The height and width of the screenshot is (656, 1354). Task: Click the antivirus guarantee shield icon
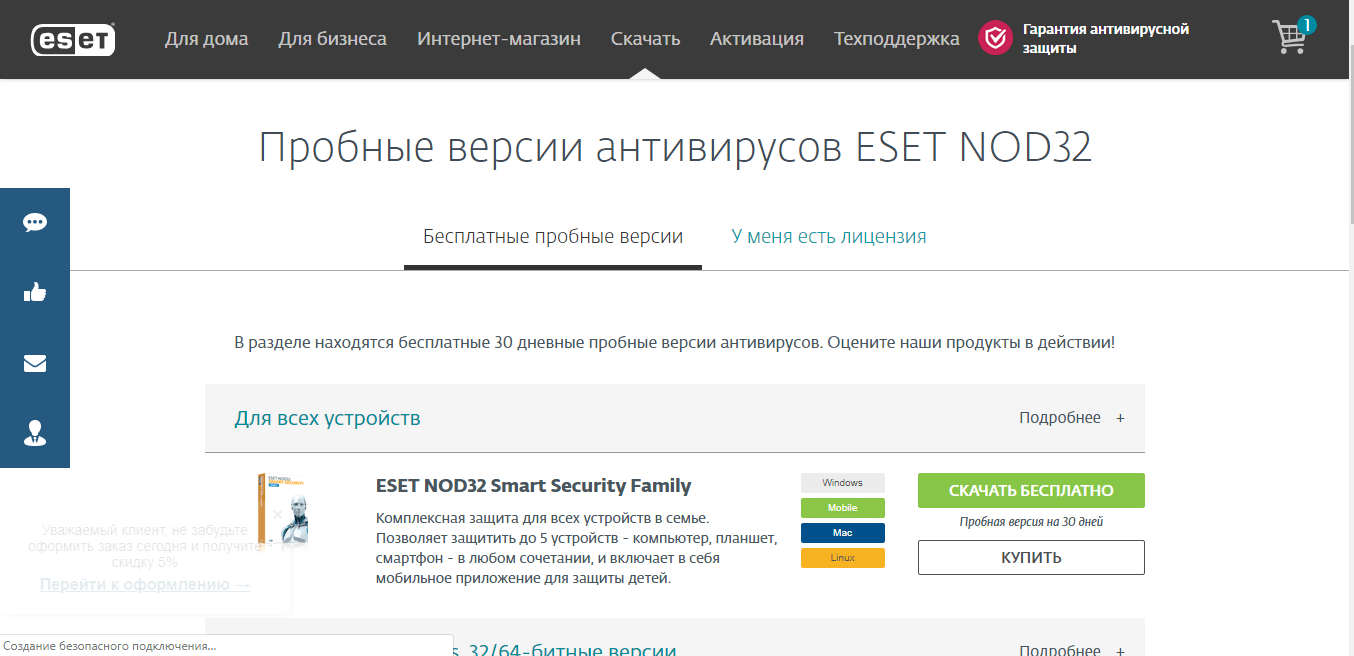[x=995, y=38]
